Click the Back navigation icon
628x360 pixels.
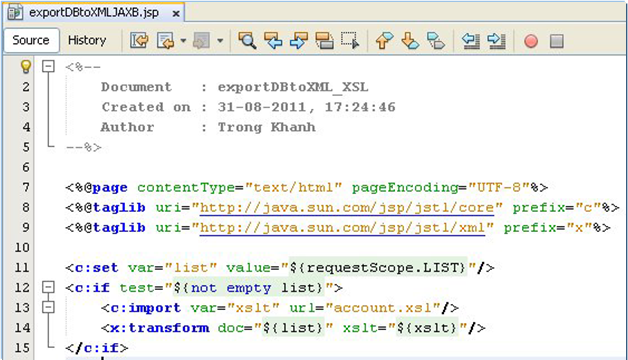[165, 41]
